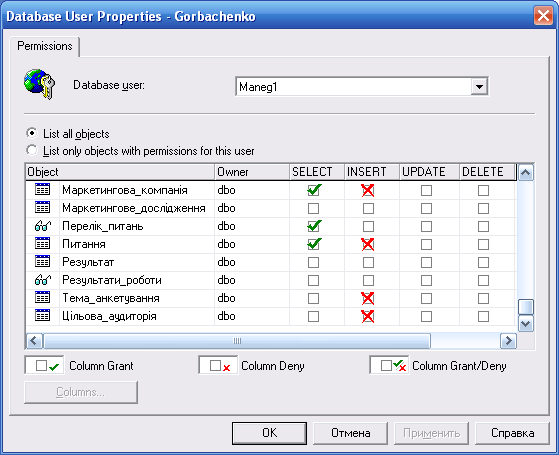Toggle INSERT deny mark for Маркетингова_компанія
559x455 pixels.
[368, 190]
